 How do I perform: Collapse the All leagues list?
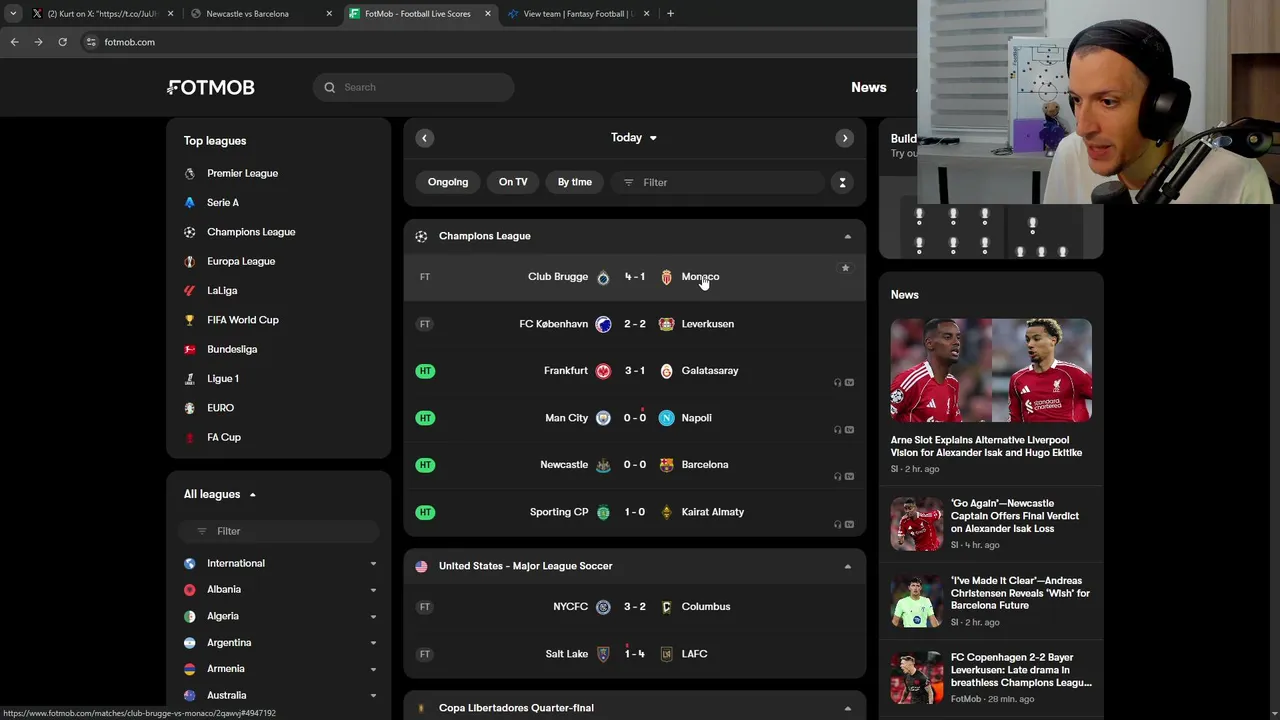253,495
